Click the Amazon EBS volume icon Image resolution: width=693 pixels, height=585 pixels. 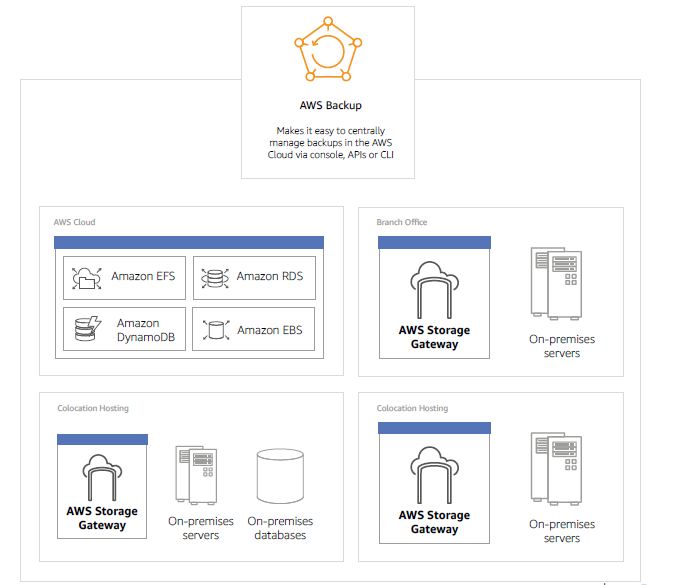click(x=216, y=330)
